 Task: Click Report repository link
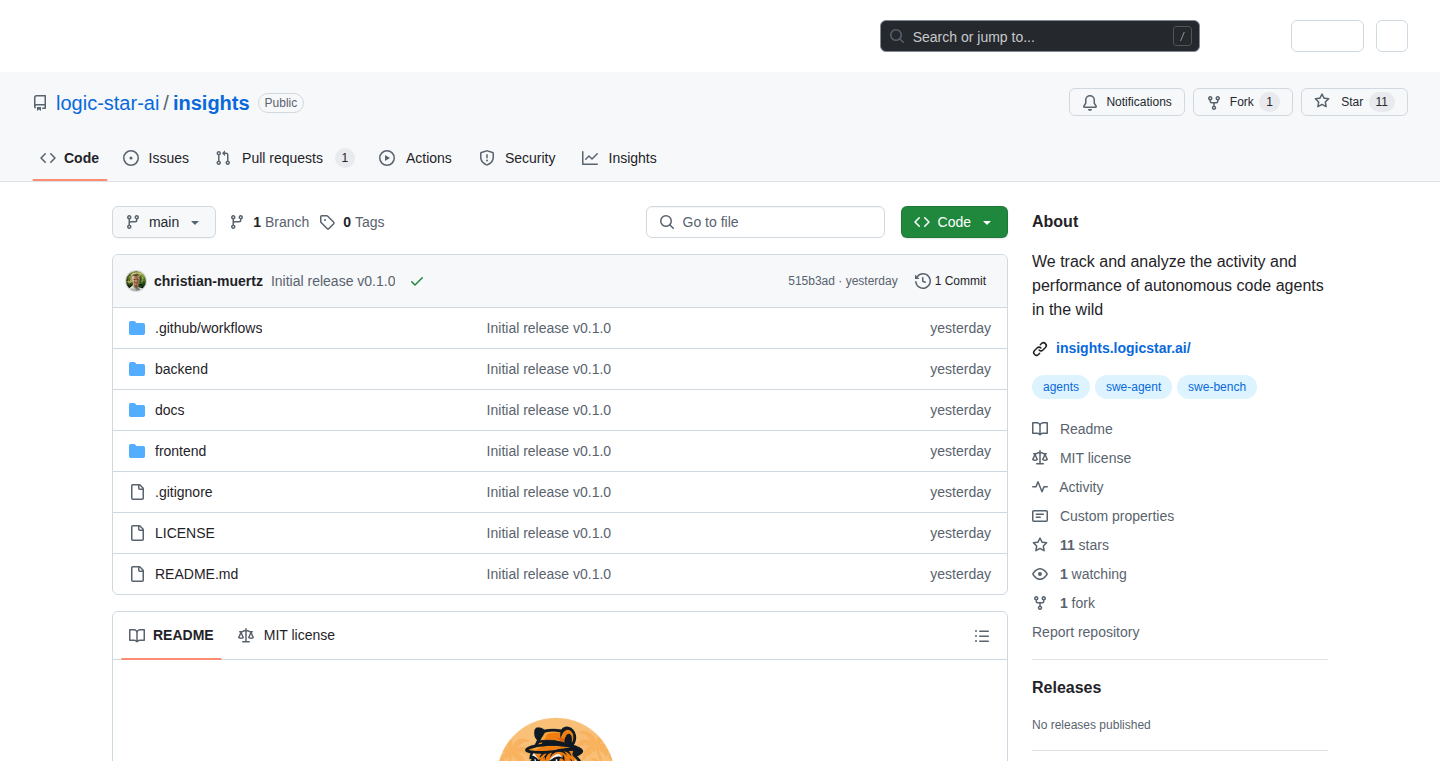click(x=1085, y=632)
